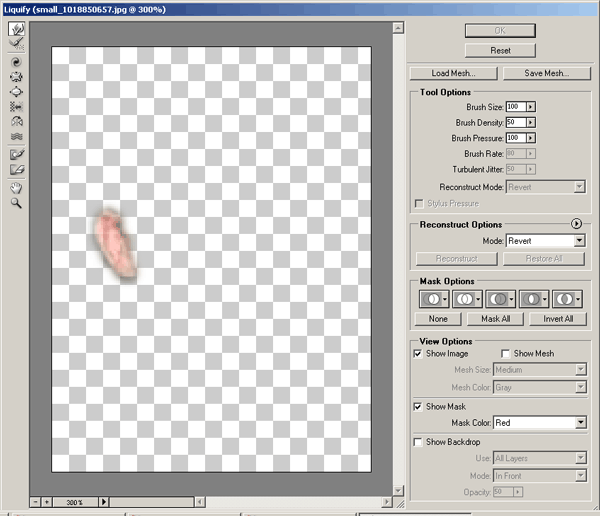Select the Forward Warp tool
Image resolution: width=600 pixels, height=516 pixels.
[16, 30]
